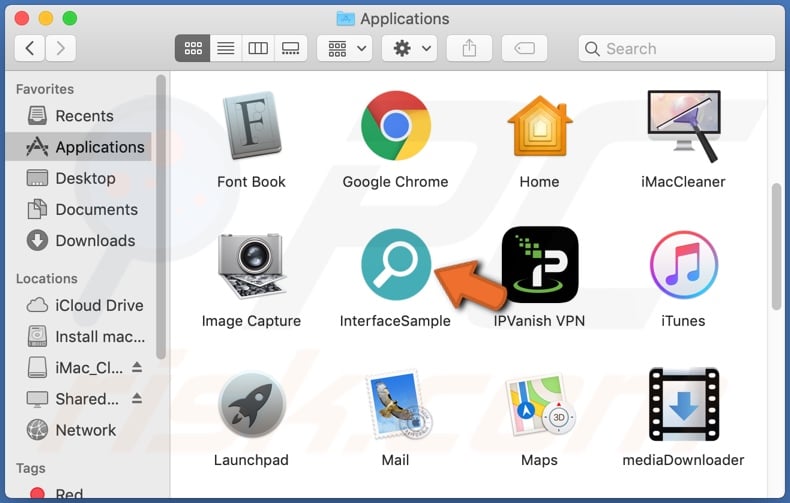Viewport: 790px width, 503px height.
Task: Switch to list view
Action: 226,48
